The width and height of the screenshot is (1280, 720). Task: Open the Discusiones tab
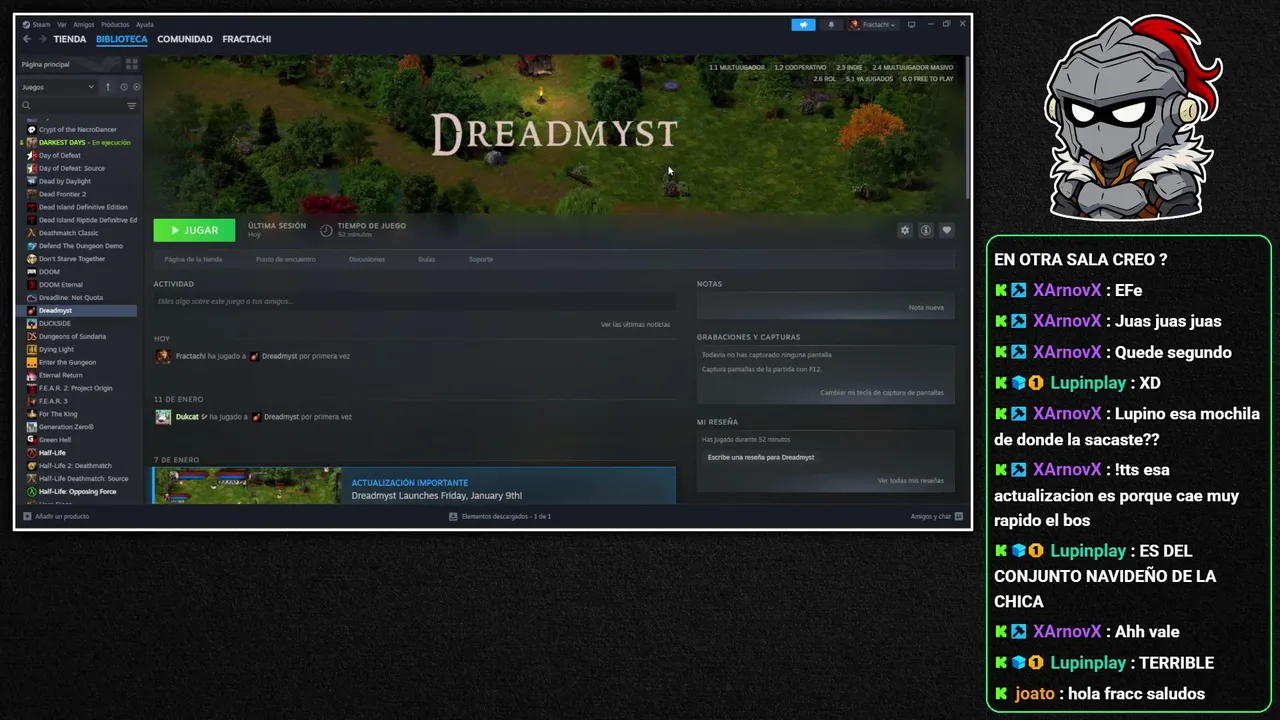coord(367,259)
